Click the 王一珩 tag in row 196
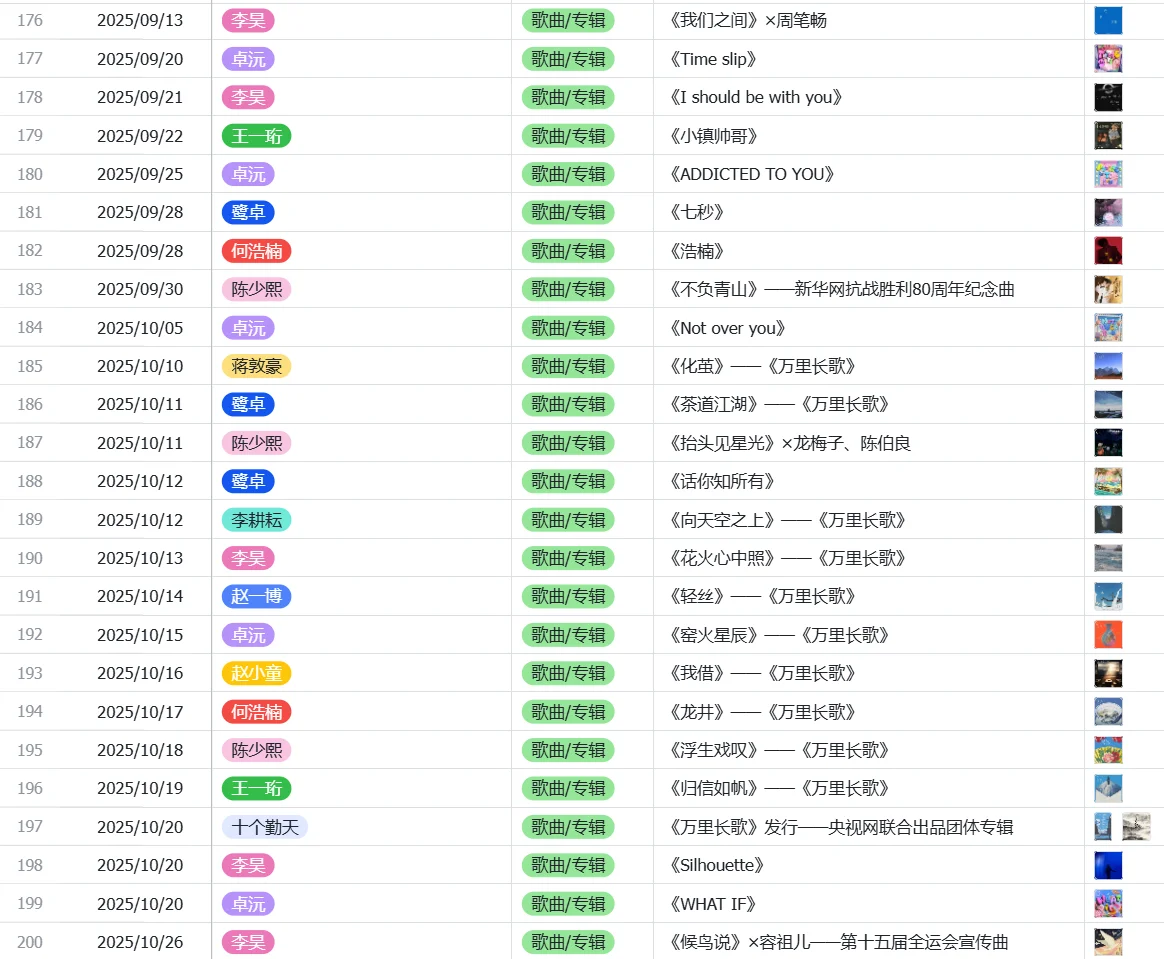Screen dimensions: 1164x959 point(256,788)
